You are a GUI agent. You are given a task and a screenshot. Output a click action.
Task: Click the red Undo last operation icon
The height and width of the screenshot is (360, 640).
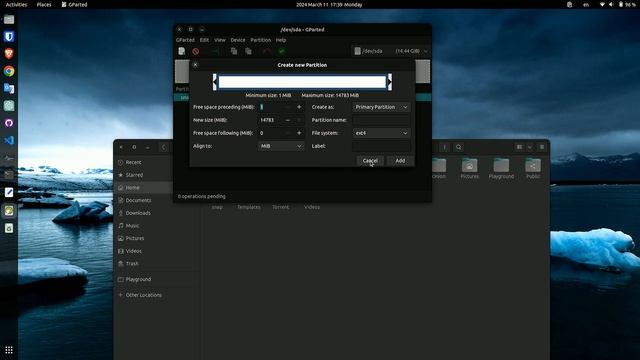click(x=267, y=51)
